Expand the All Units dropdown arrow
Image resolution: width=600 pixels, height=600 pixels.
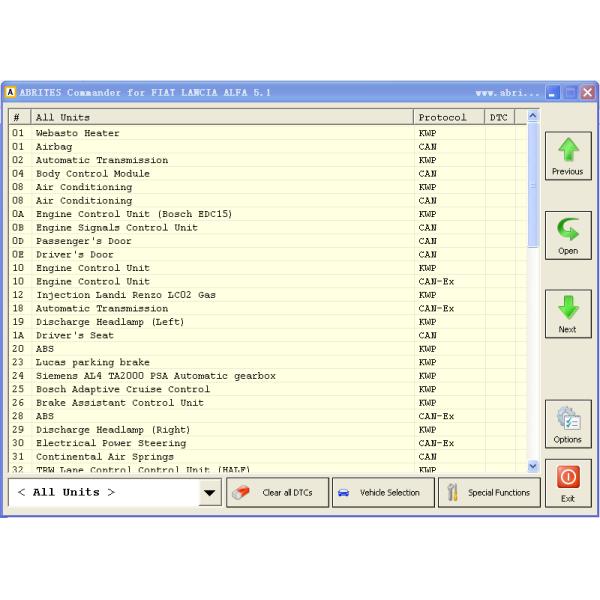point(210,493)
